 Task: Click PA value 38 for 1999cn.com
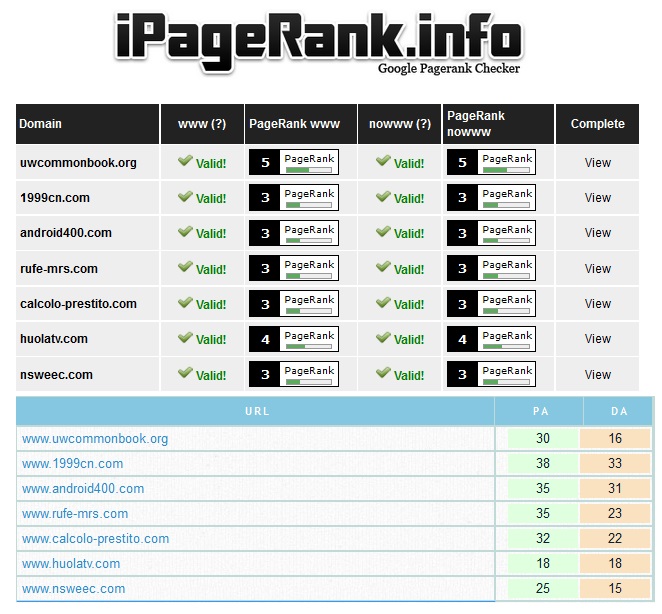(543, 463)
